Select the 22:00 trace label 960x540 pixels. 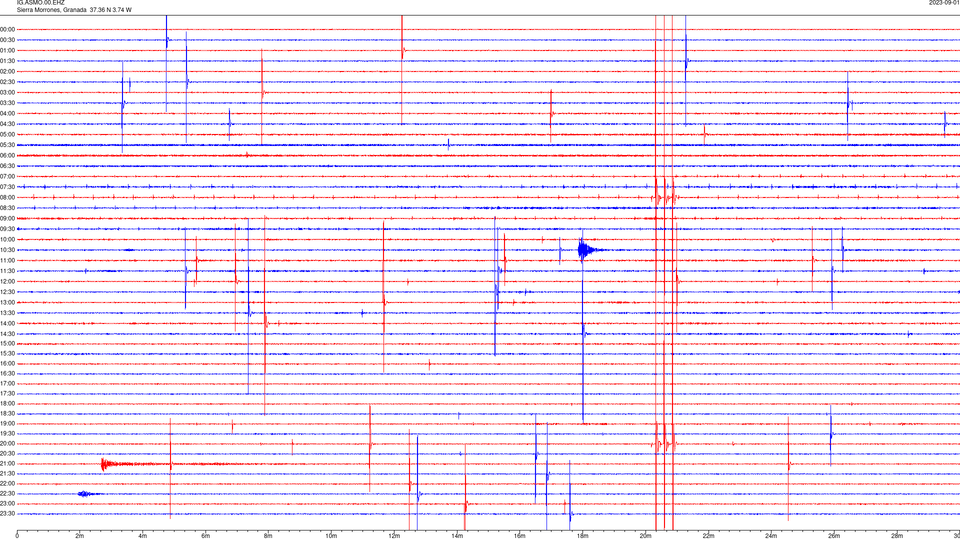point(8,484)
